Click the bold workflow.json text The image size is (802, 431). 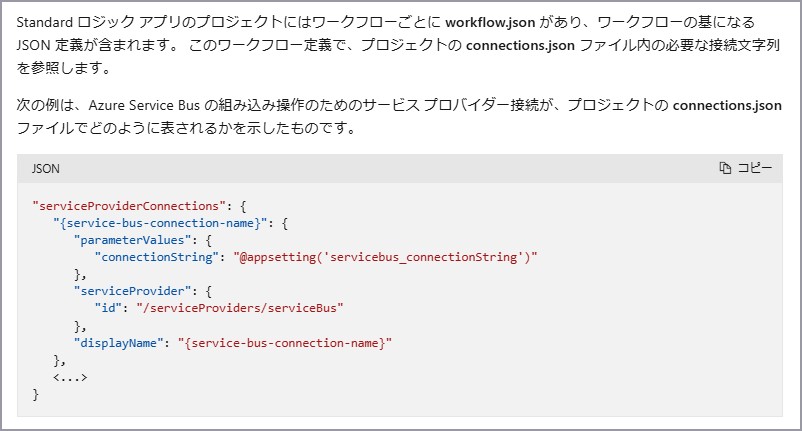[490, 22]
